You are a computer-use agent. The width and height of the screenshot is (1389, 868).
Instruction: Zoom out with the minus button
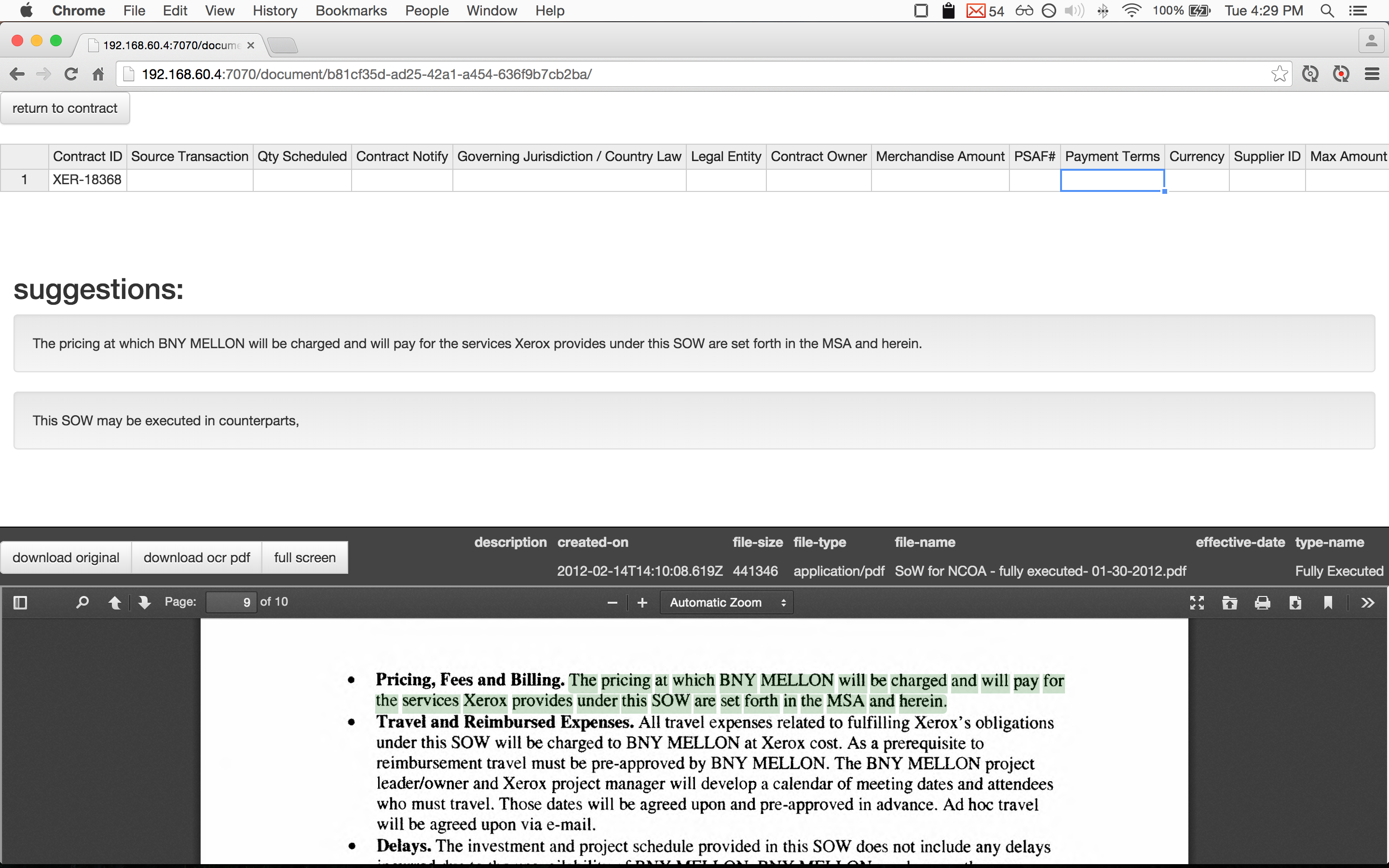[x=612, y=602]
